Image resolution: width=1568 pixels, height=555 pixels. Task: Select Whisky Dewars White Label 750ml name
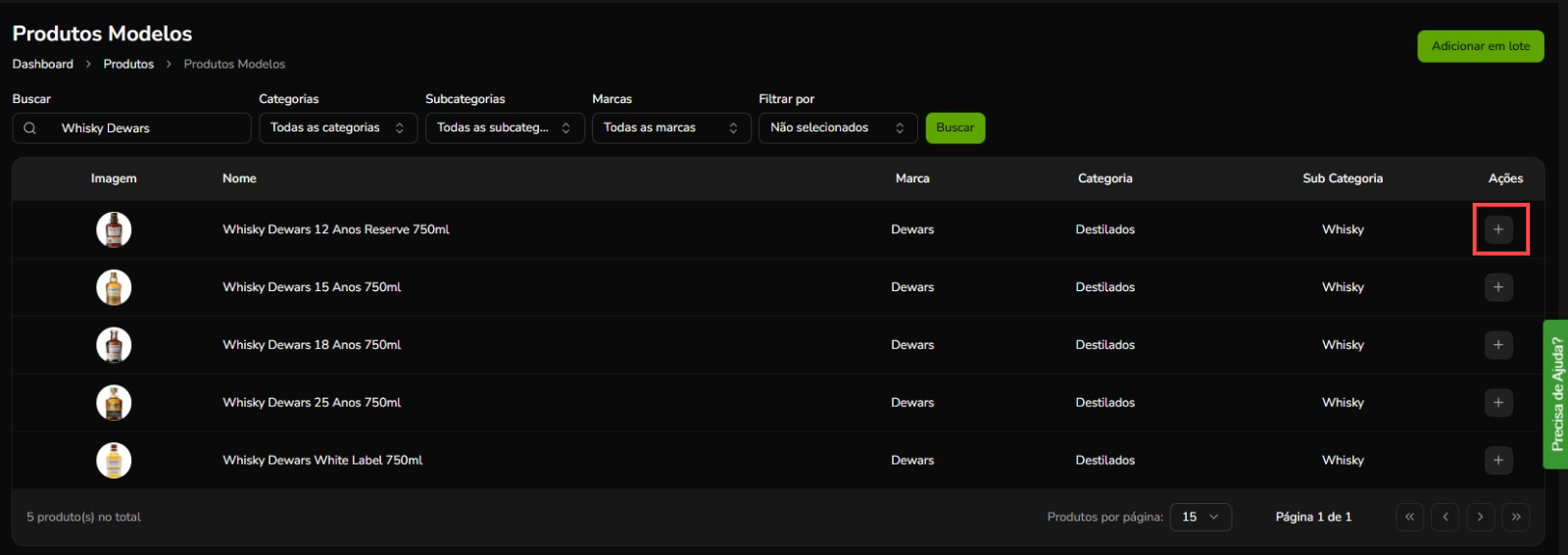(322, 461)
